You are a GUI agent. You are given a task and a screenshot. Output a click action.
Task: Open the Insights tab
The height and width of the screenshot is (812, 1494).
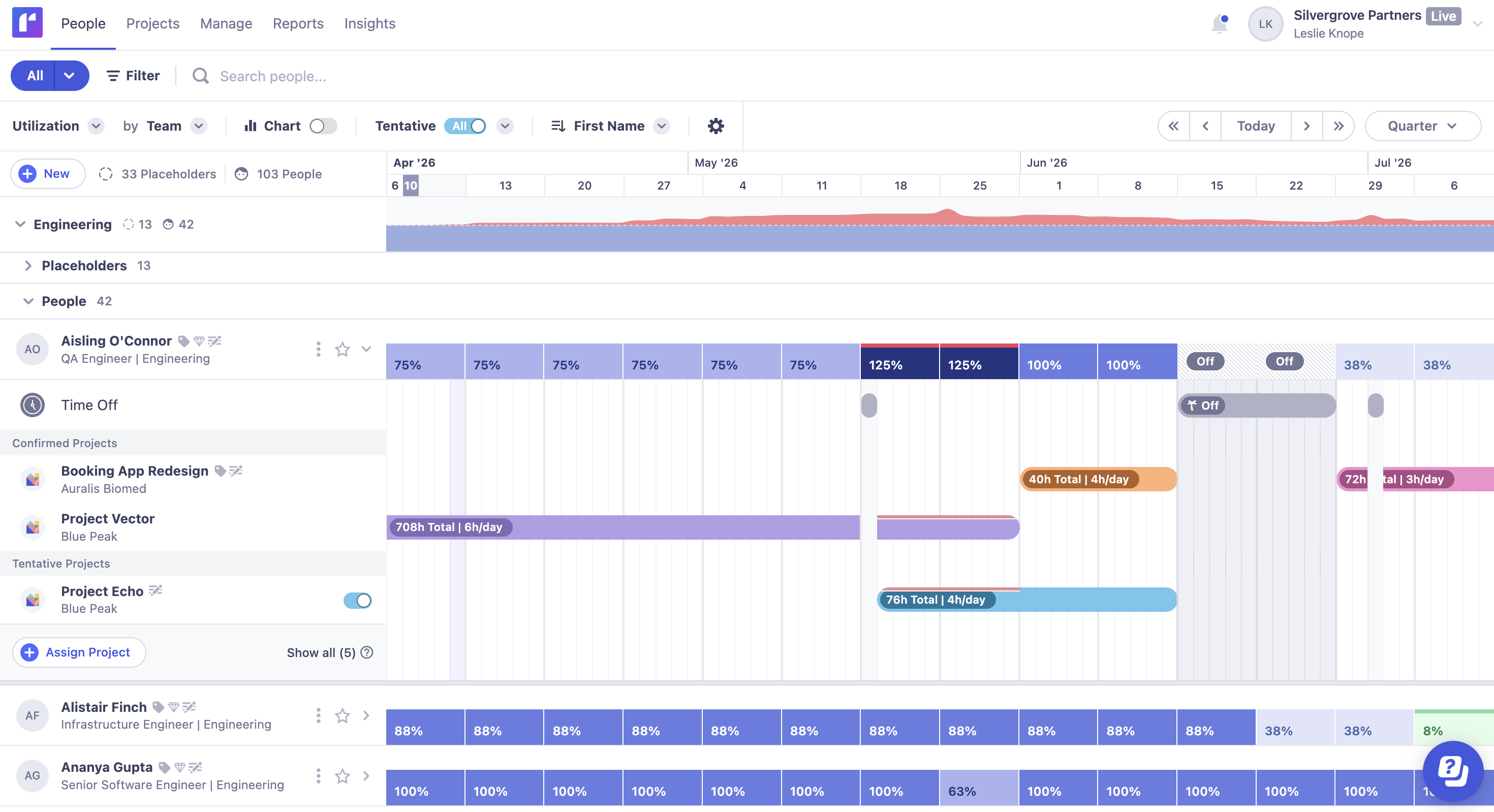(369, 24)
